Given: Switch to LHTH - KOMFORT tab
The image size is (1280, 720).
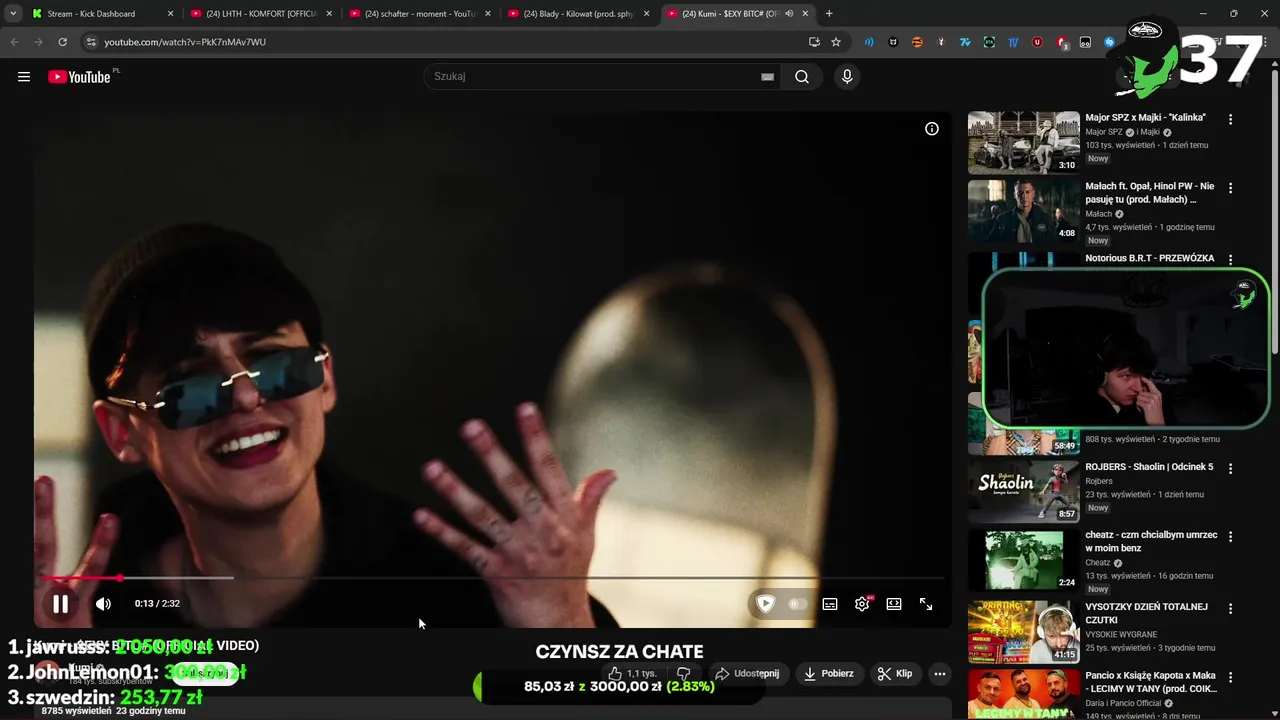Looking at the screenshot, I should pos(260,14).
